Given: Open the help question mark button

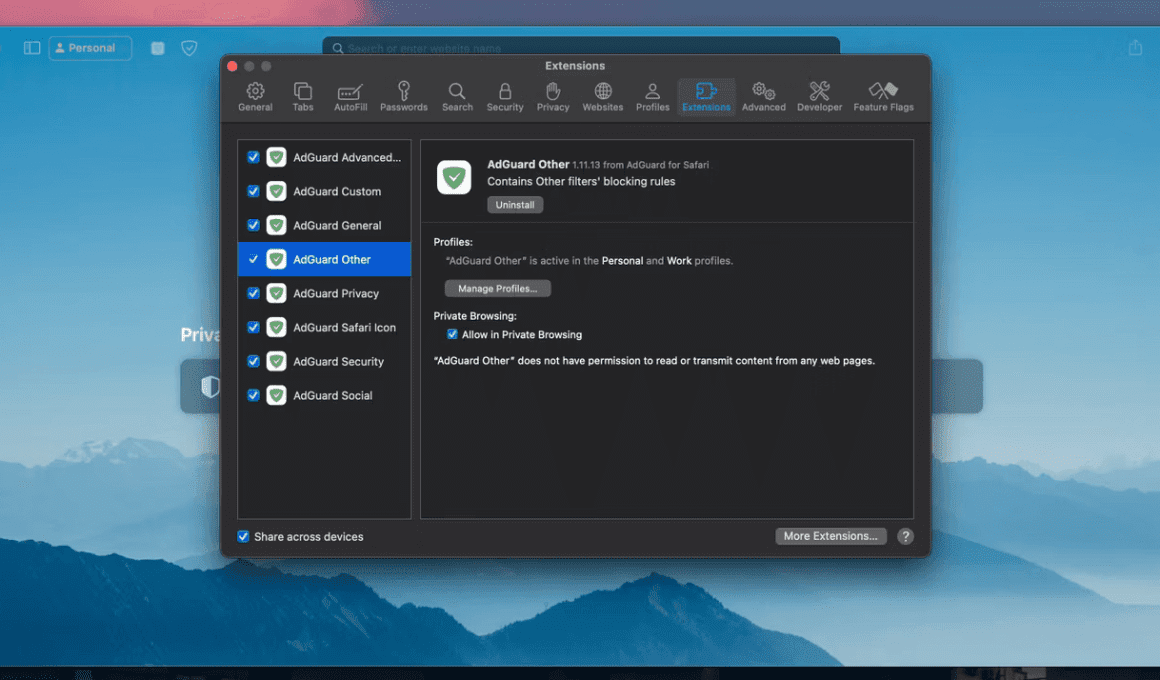Looking at the screenshot, I should click(x=906, y=536).
